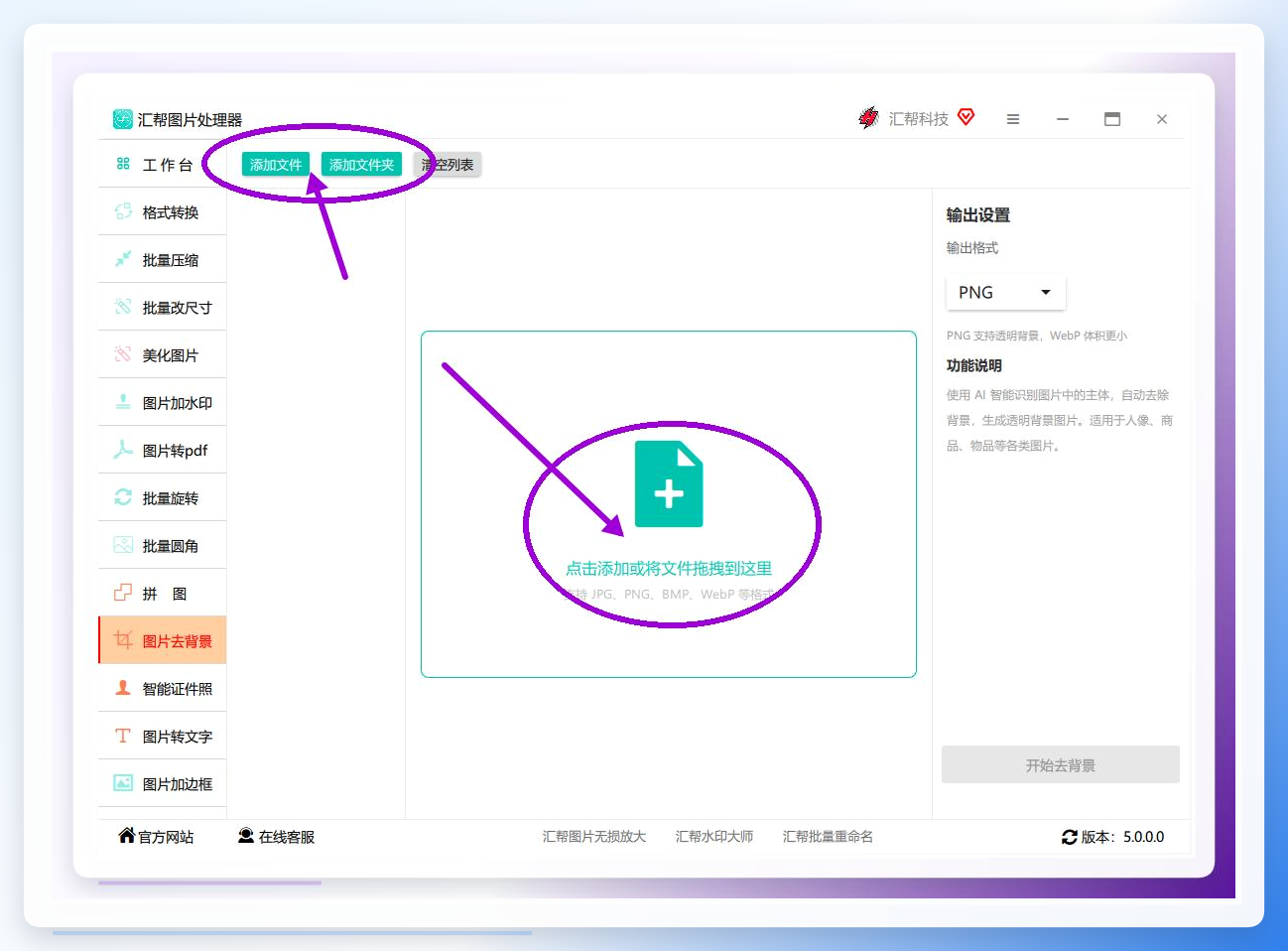This screenshot has height=951, width=1288.
Task: Open the 汇帮批量重命名 link
Action: [x=829, y=837]
